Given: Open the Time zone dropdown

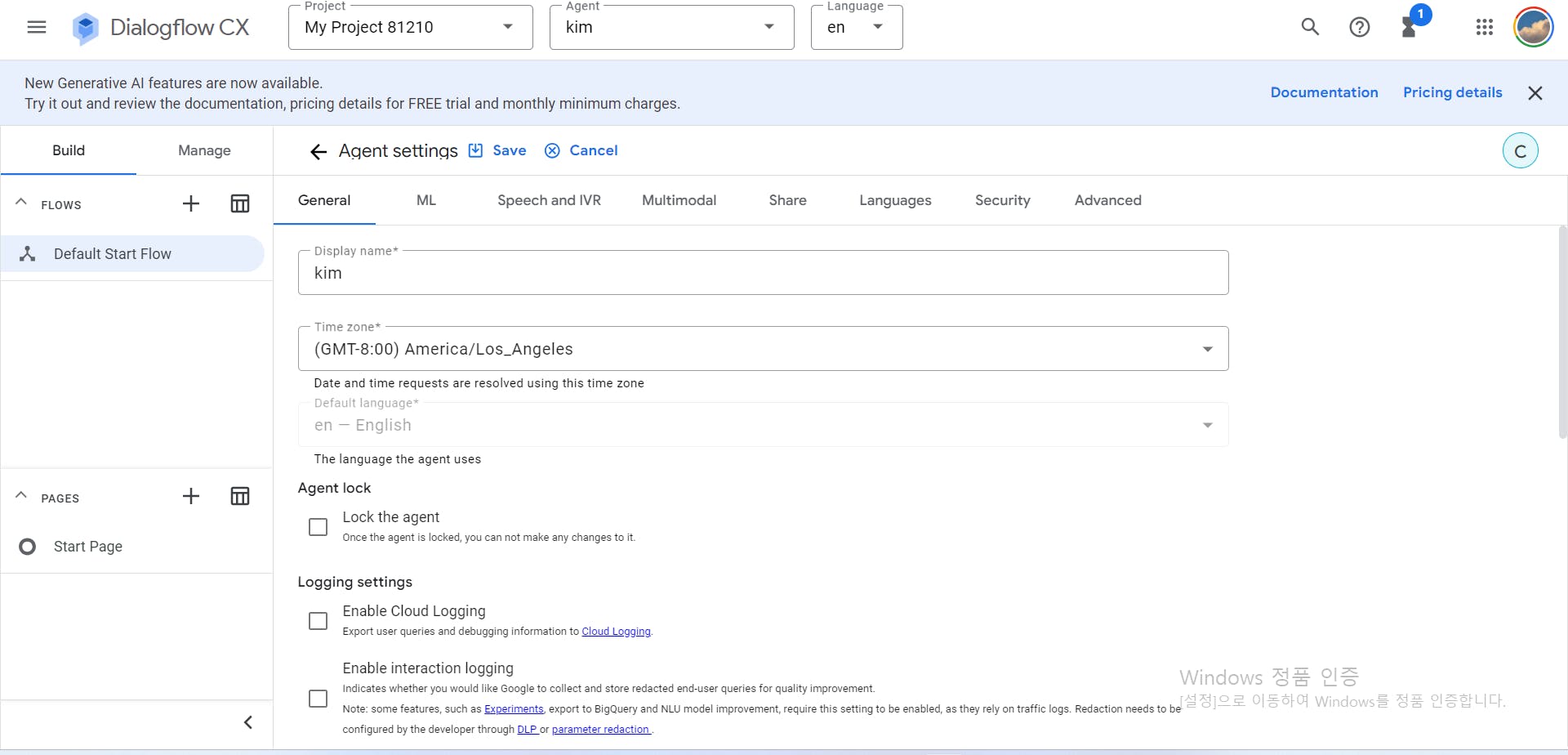Looking at the screenshot, I should (764, 349).
